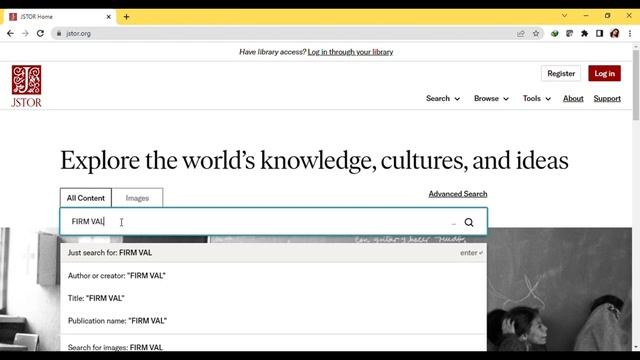Follow 'Log in through your library' link
This screenshot has height=360, width=640.
click(350, 52)
